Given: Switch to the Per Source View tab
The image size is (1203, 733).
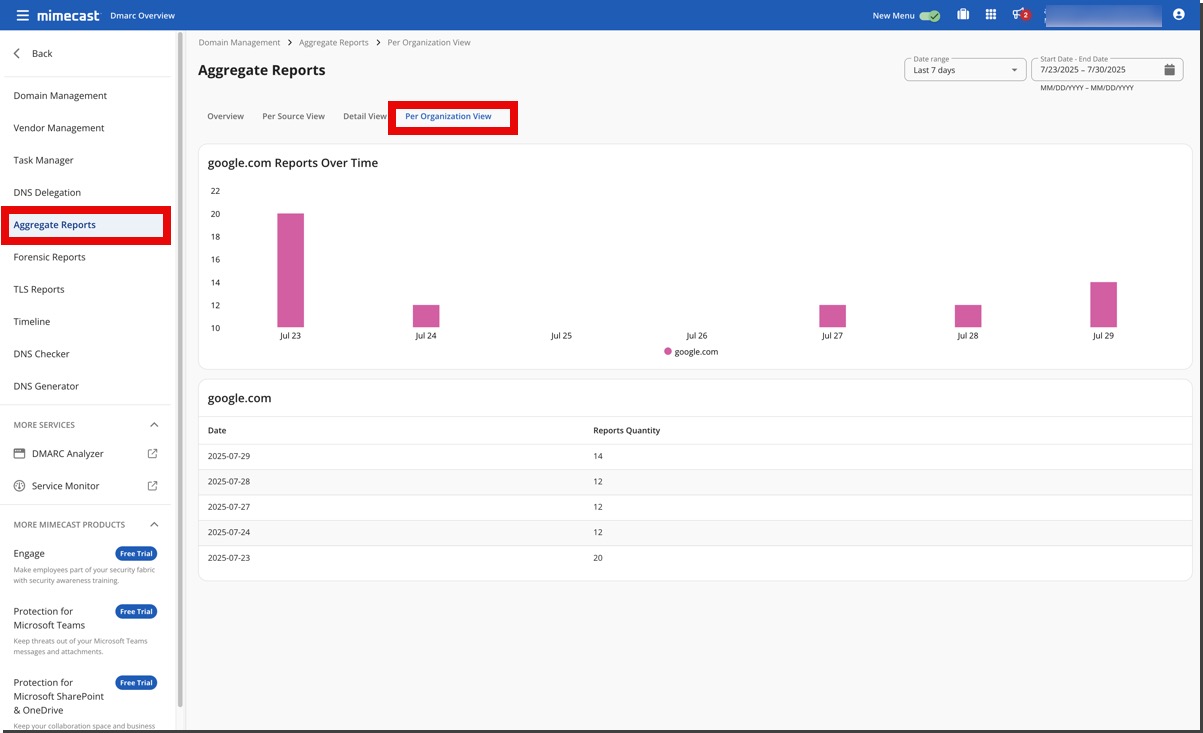Looking at the screenshot, I should coord(293,117).
